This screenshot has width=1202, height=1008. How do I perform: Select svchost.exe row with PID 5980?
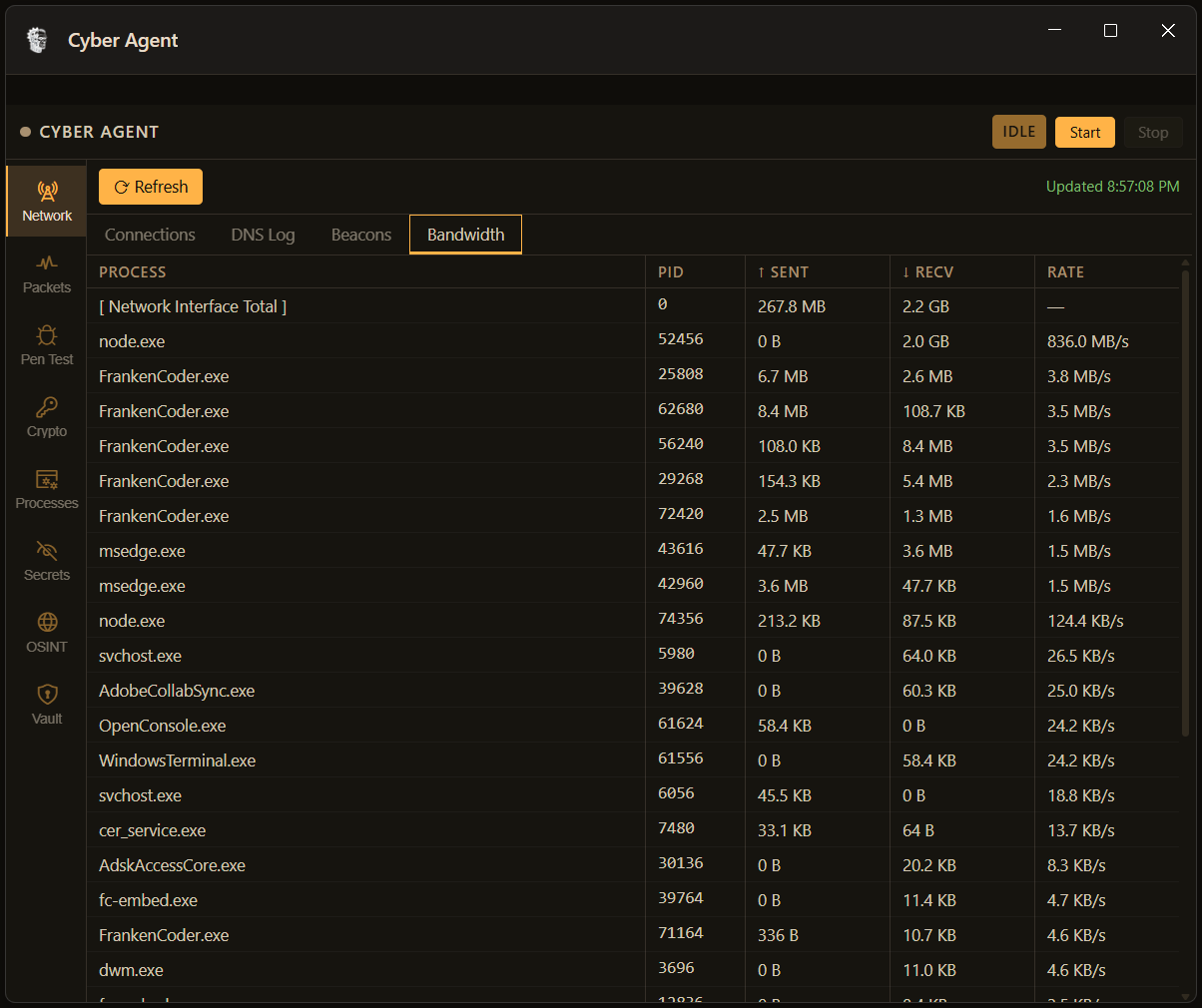(x=633, y=656)
